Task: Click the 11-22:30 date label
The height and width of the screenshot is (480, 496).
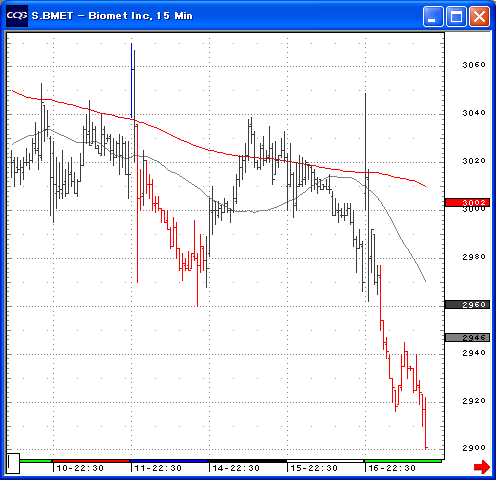Action: [158, 468]
